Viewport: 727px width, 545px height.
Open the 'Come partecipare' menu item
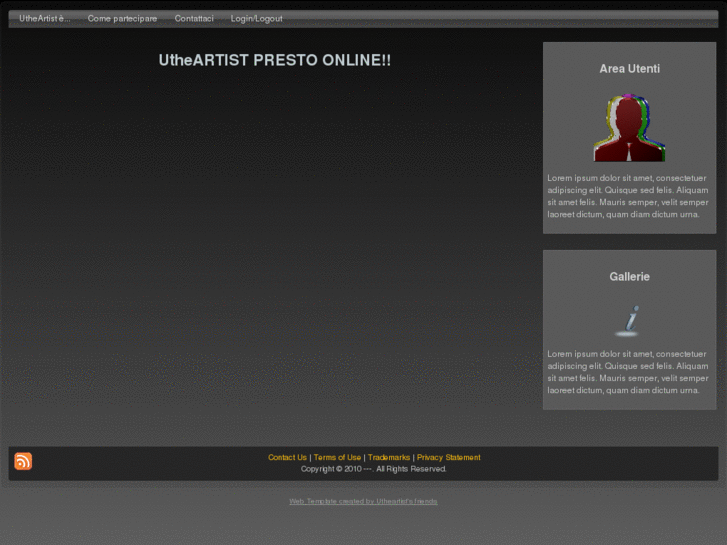tap(122, 19)
